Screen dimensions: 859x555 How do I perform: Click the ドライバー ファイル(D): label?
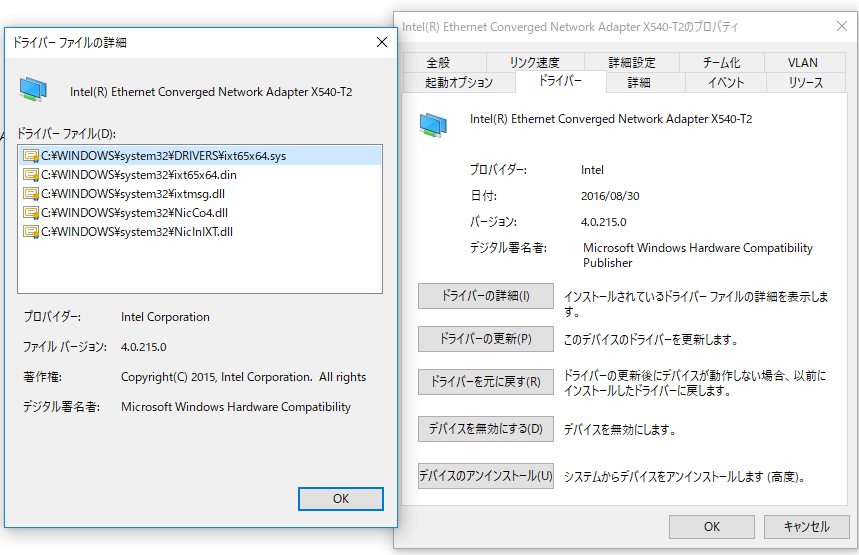[x=67, y=133]
